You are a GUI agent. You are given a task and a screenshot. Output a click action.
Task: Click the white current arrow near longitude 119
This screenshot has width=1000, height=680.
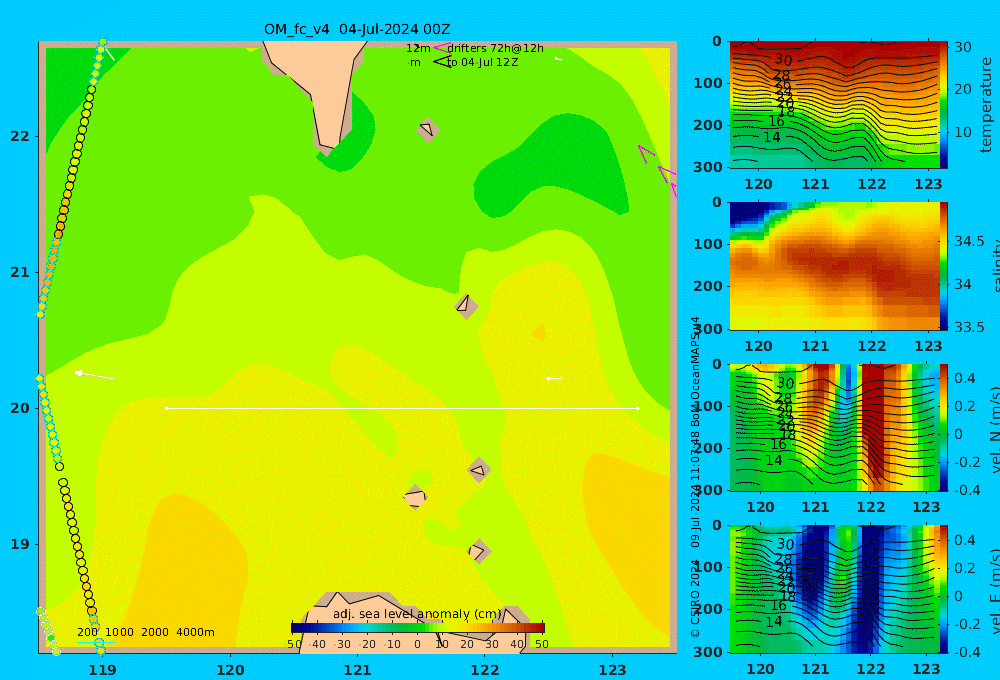pos(94,375)
